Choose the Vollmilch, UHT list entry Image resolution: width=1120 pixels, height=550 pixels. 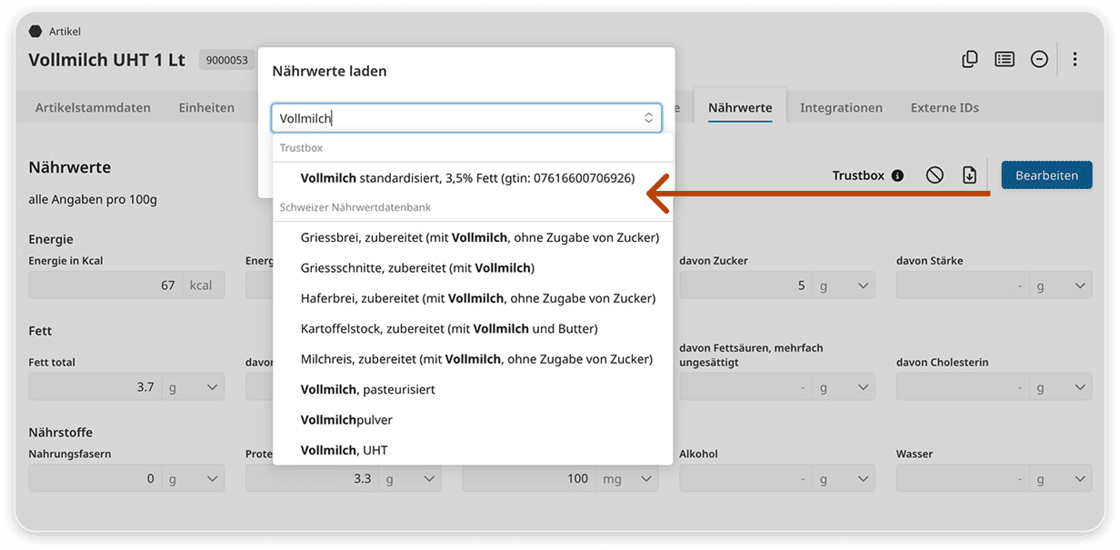pyautogui.click(x=344, y=450)
